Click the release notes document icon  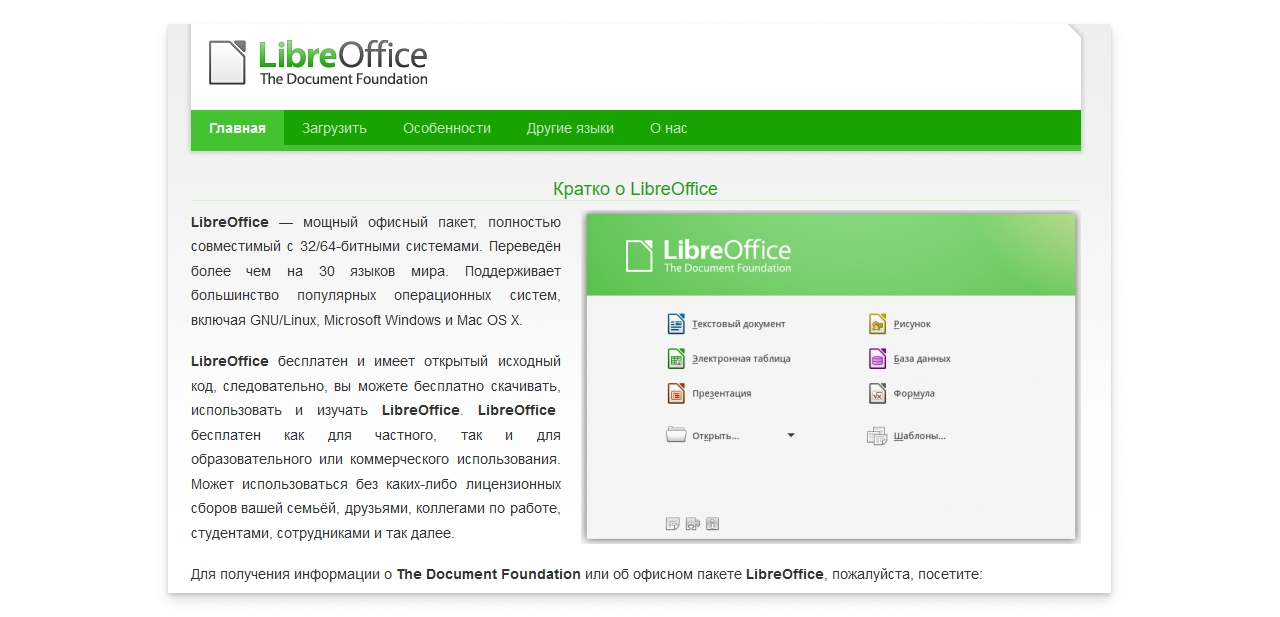pyautogui.click(x=671, y=523)
